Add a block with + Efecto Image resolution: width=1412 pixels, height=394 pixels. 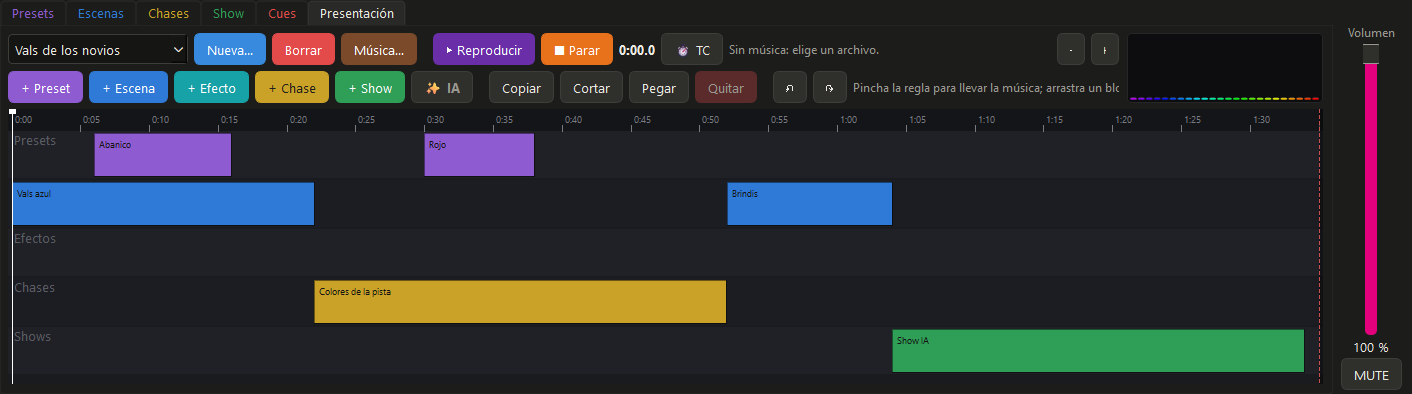click(x=211, y=88)
